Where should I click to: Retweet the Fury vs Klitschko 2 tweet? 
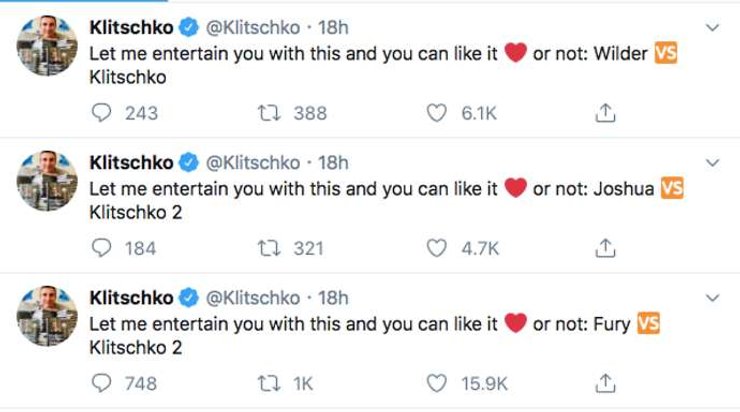point(267,383)
